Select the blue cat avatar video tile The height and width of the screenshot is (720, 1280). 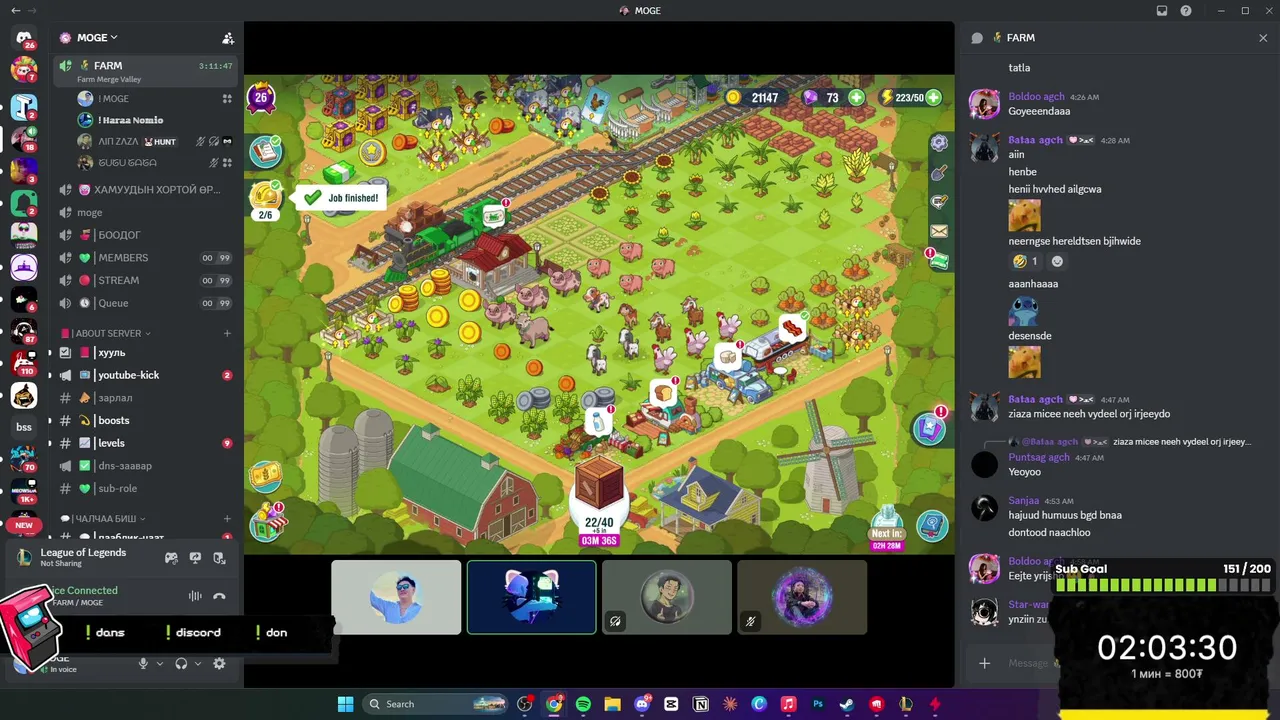532,597
